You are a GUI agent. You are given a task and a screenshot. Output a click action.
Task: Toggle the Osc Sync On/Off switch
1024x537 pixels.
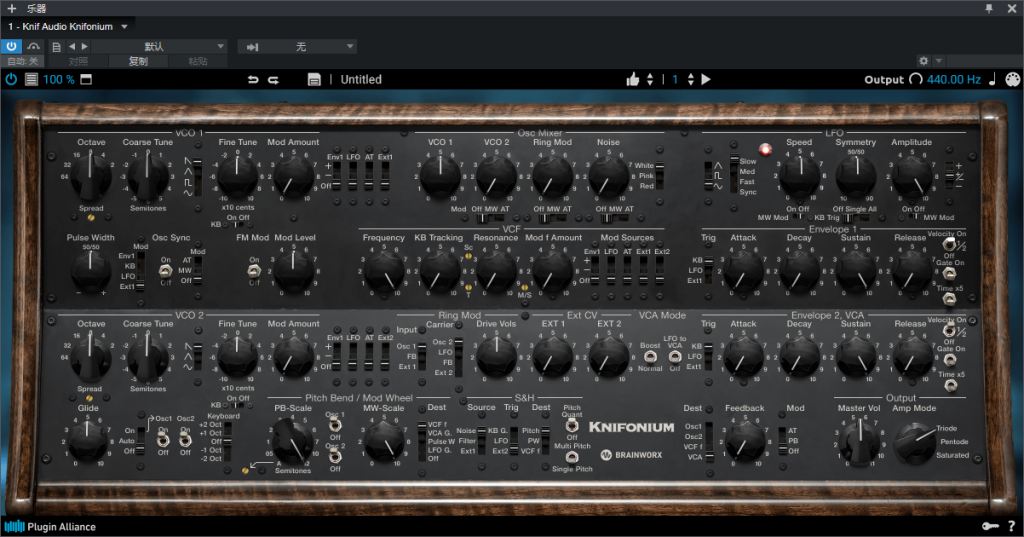(166, 270)
